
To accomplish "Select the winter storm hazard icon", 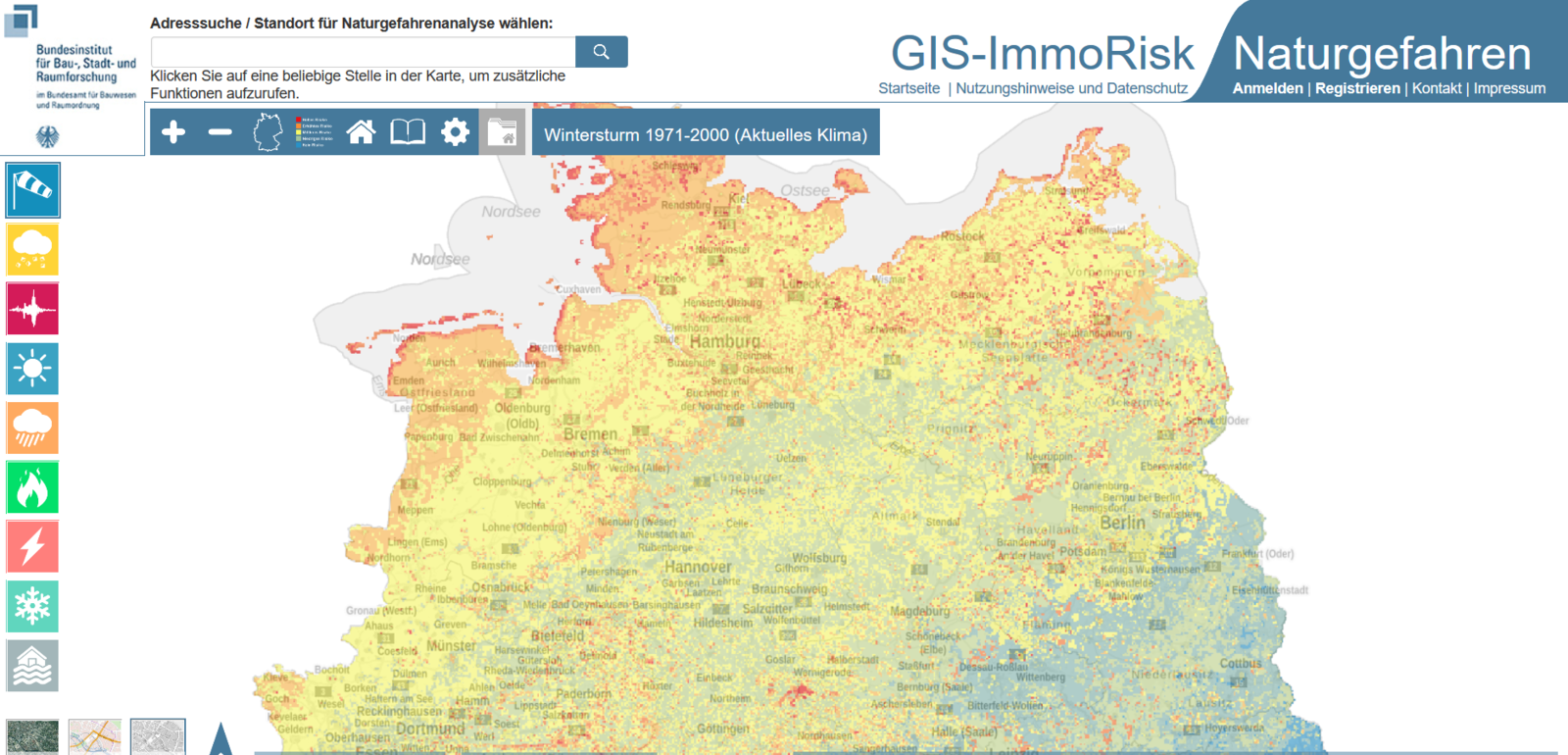I will tap(32, 190).
